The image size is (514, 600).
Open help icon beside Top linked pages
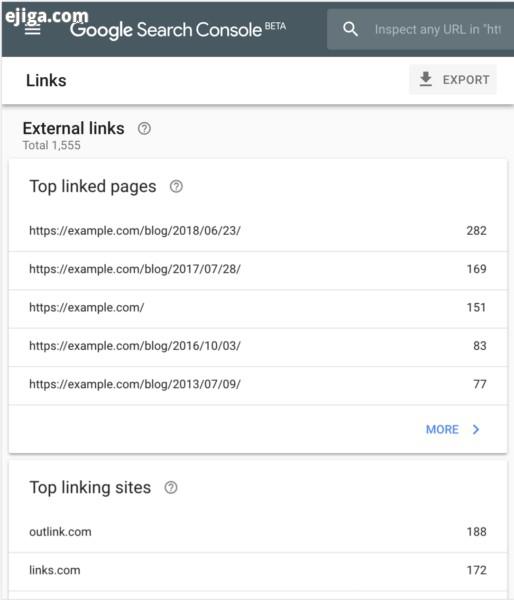(176, 187)
